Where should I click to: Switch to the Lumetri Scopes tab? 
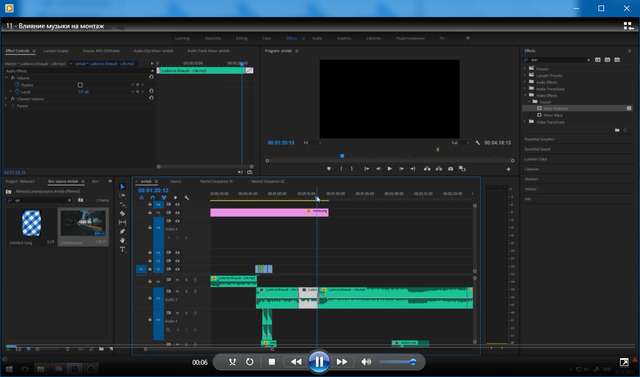pyautogui.click(x=56, y=51)
